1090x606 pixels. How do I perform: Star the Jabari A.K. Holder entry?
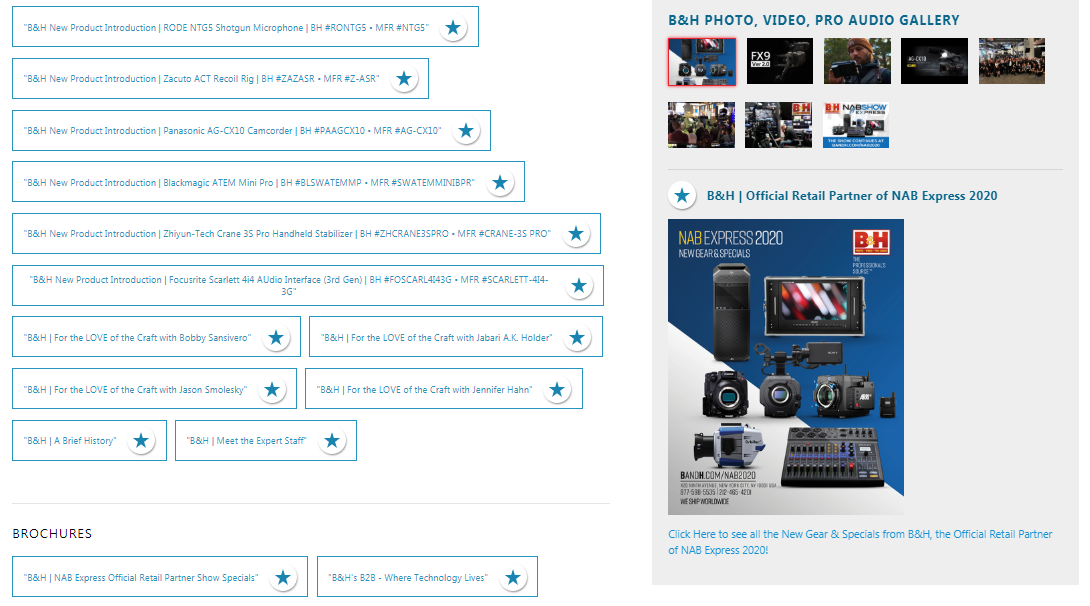tap(577, 338)
